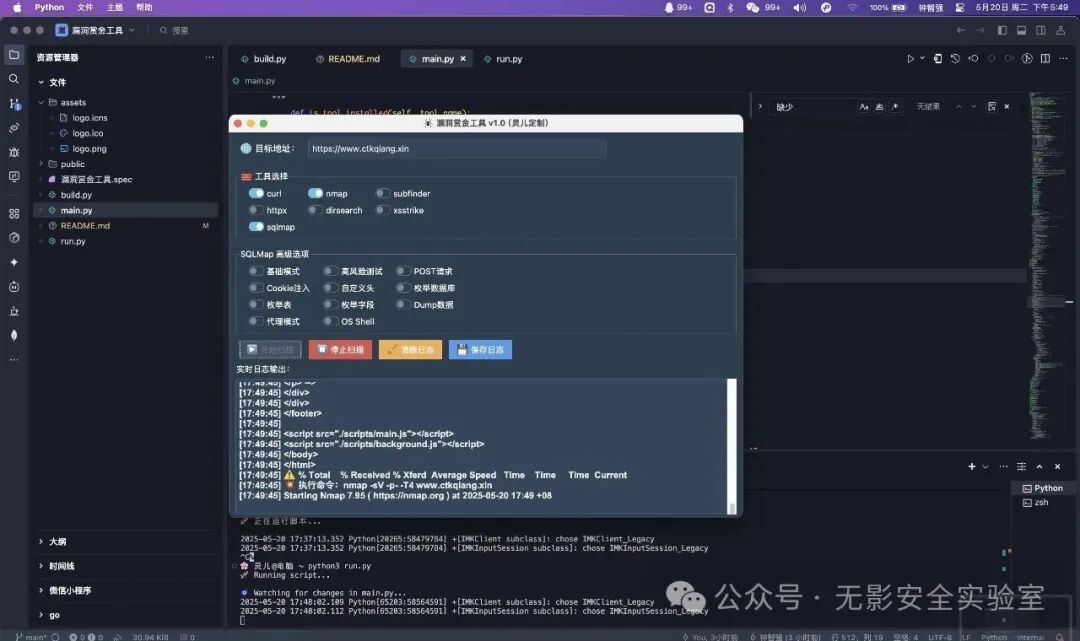Enable the Dump数据 SQLMap option
Viewport: 1080px width, 641px height.
click(x=403, y=304)
